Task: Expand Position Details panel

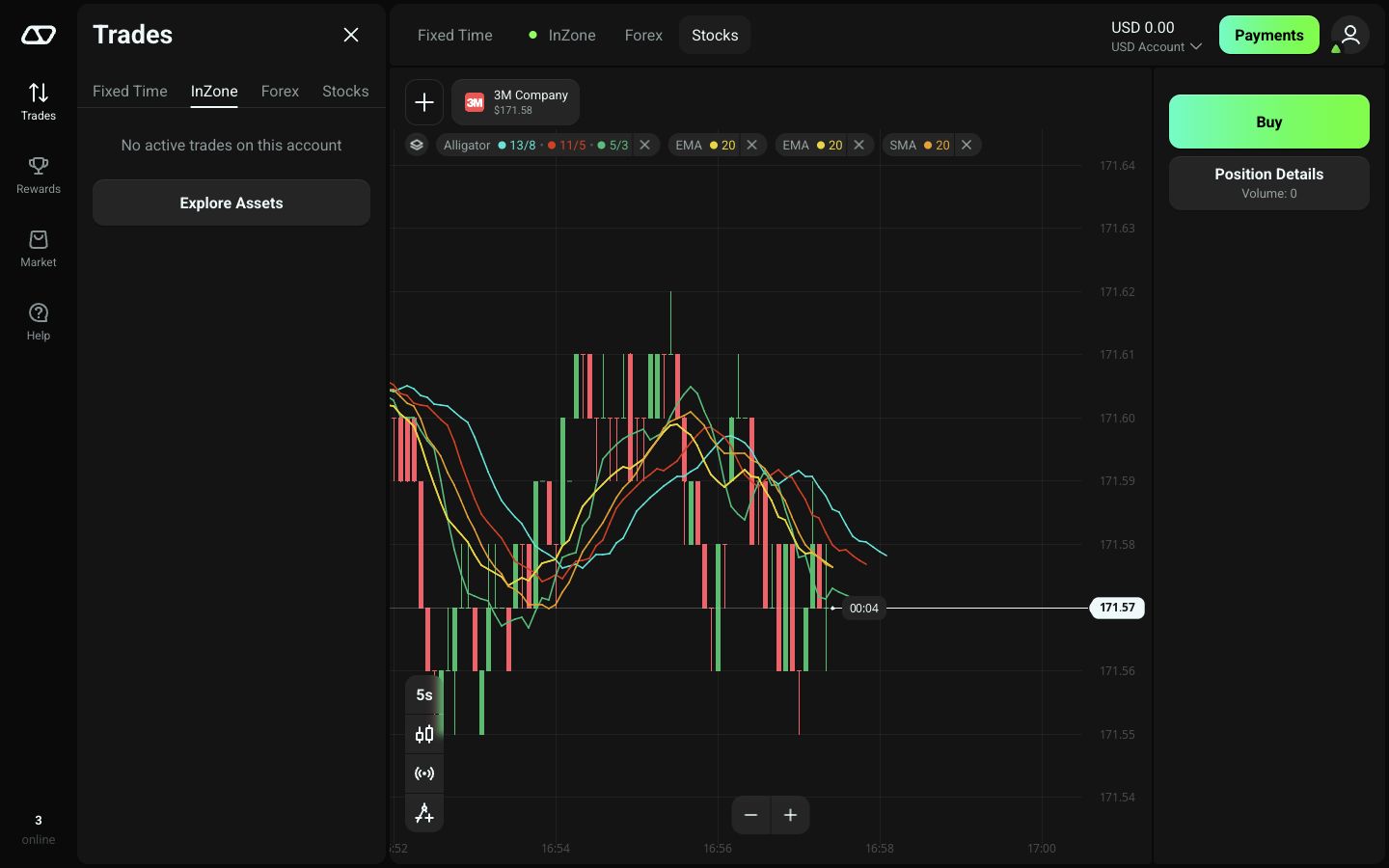Action: tap(1269, 182)
